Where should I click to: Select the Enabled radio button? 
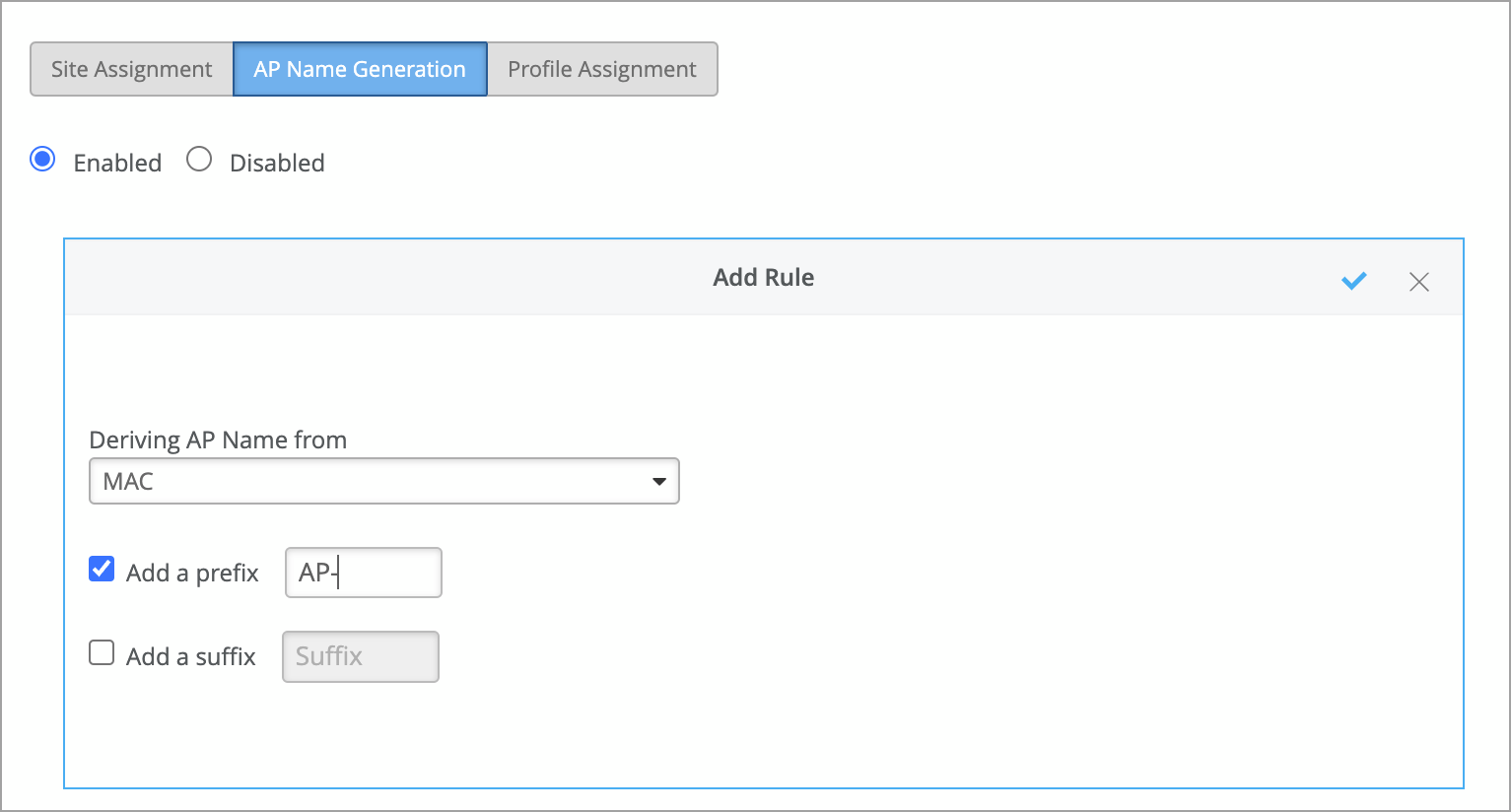[x=42, y=160]
